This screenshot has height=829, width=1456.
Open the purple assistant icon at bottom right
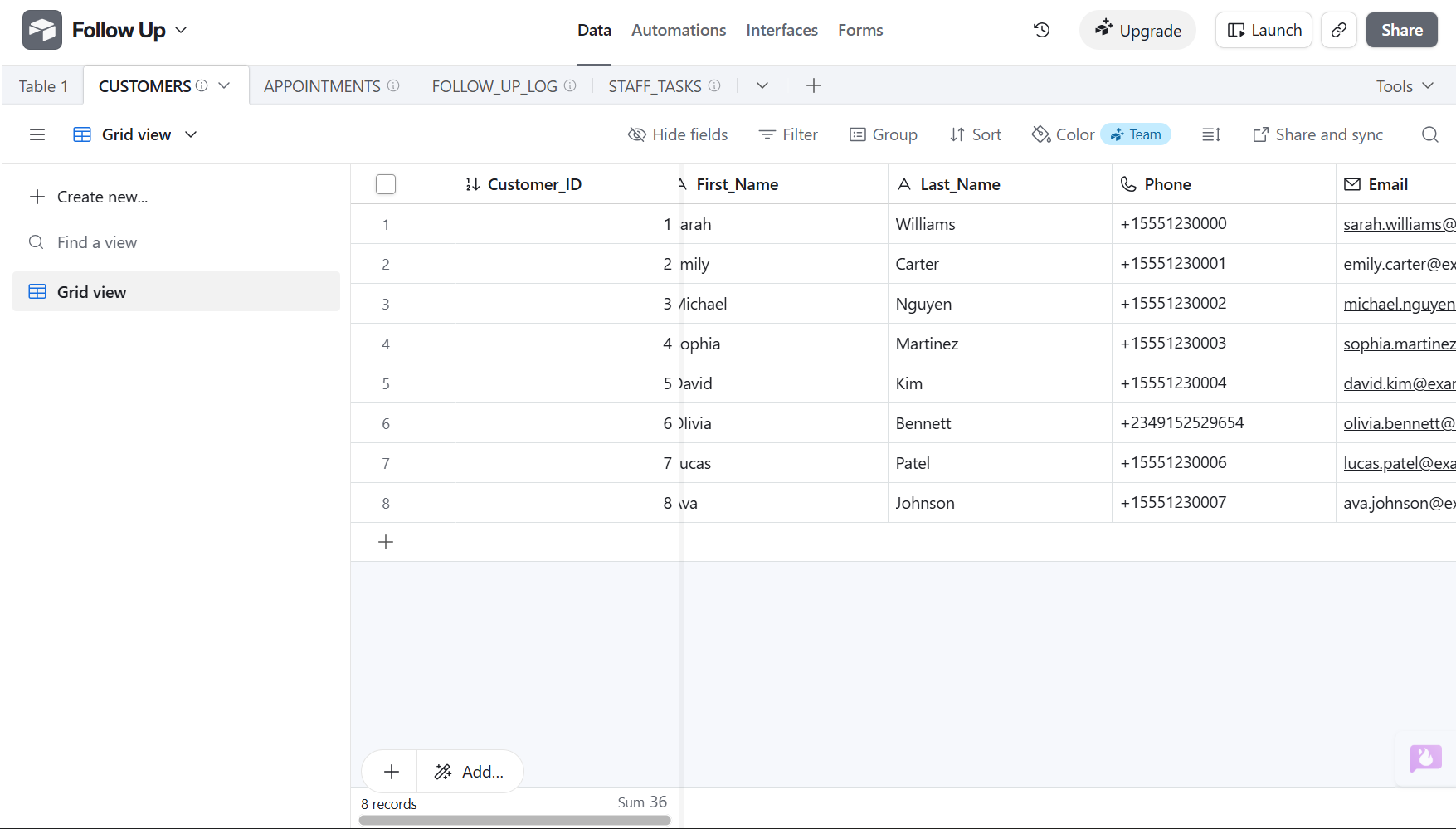1426,758
